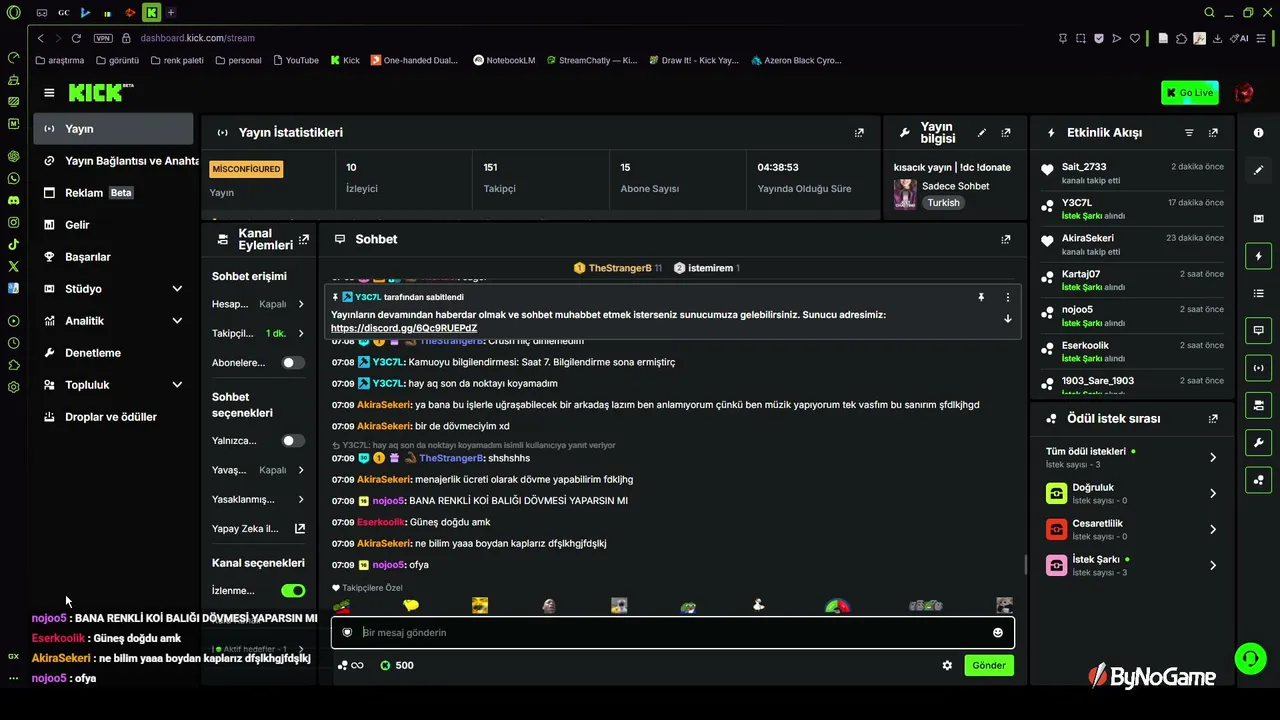Open pinned message options menu
Screen dimensions: 1280x720
click(1007, 297)
